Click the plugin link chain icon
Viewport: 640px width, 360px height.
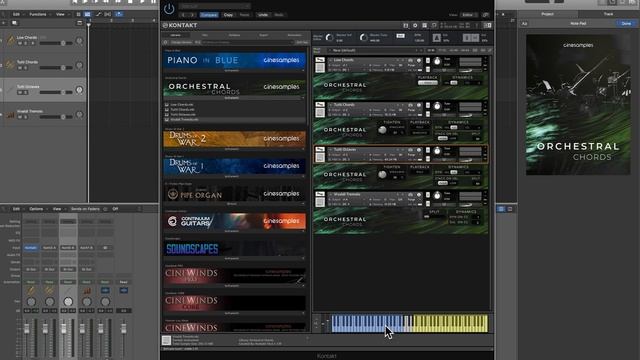(x=486, y=15)
